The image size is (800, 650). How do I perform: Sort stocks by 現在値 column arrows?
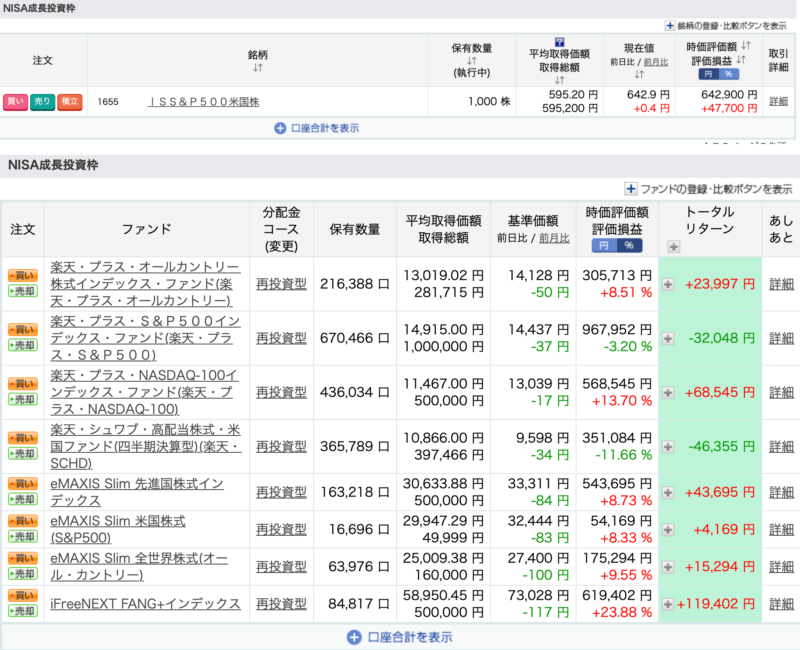pos(639,74)
